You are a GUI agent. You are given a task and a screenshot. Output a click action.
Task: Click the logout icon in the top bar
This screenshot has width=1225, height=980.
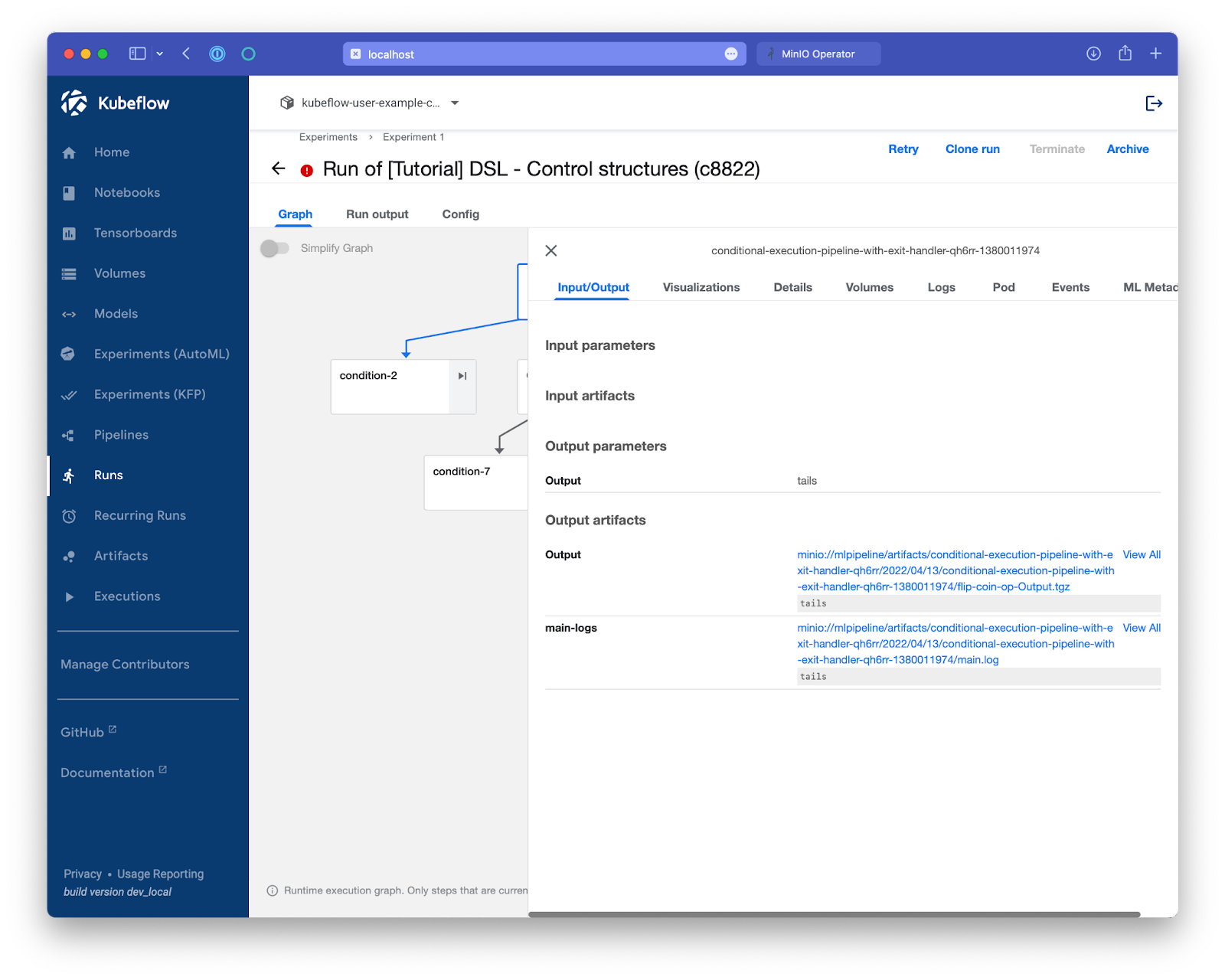(x=1153, y=103)
